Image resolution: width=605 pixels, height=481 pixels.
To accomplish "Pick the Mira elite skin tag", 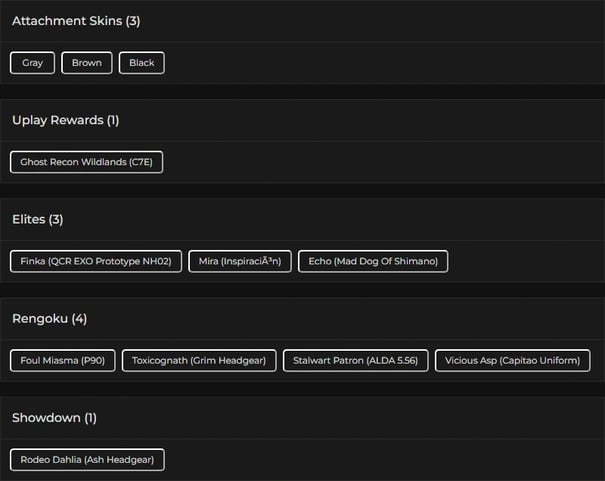I will coord(240,261).
